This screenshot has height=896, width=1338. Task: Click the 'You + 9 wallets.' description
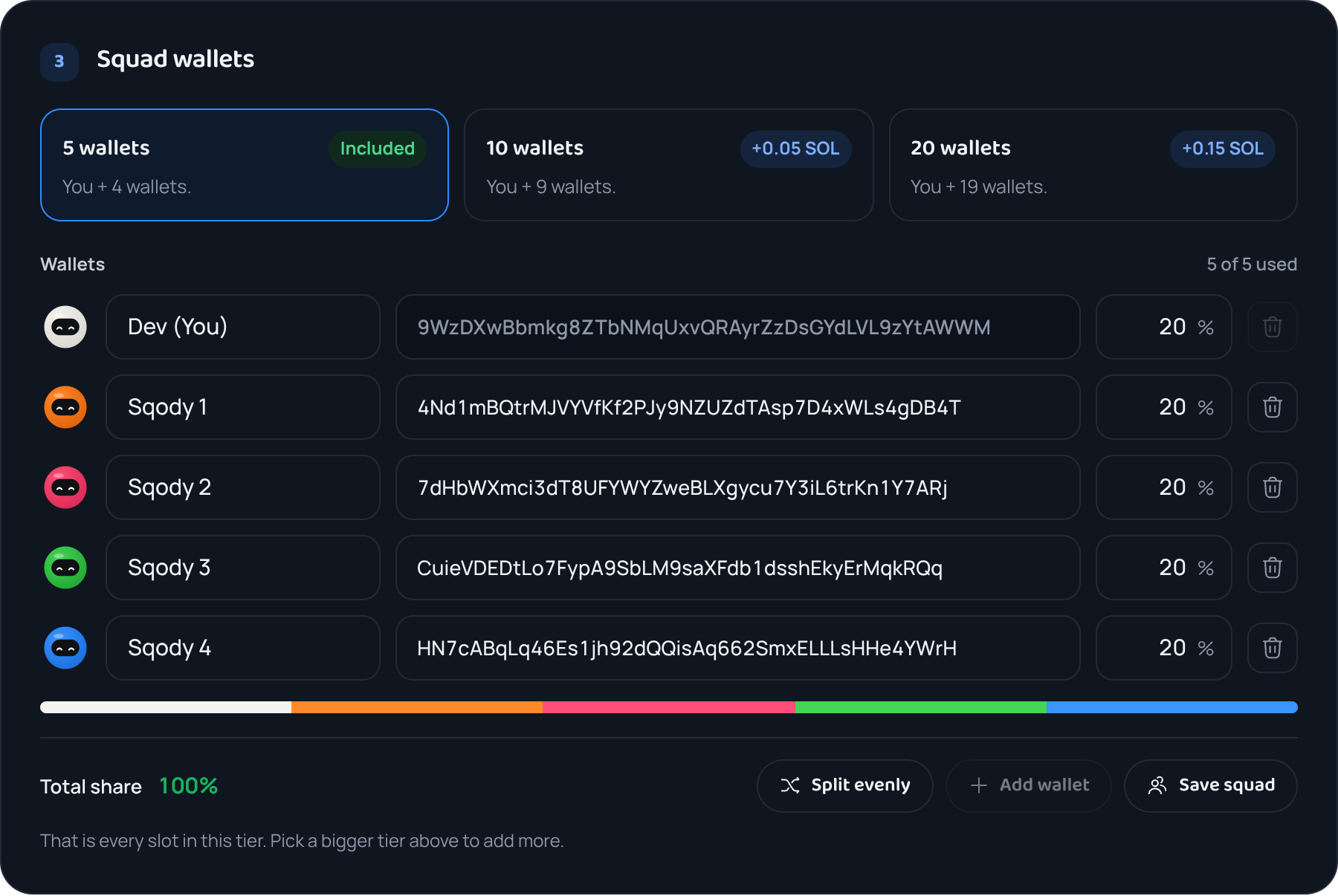551,187
